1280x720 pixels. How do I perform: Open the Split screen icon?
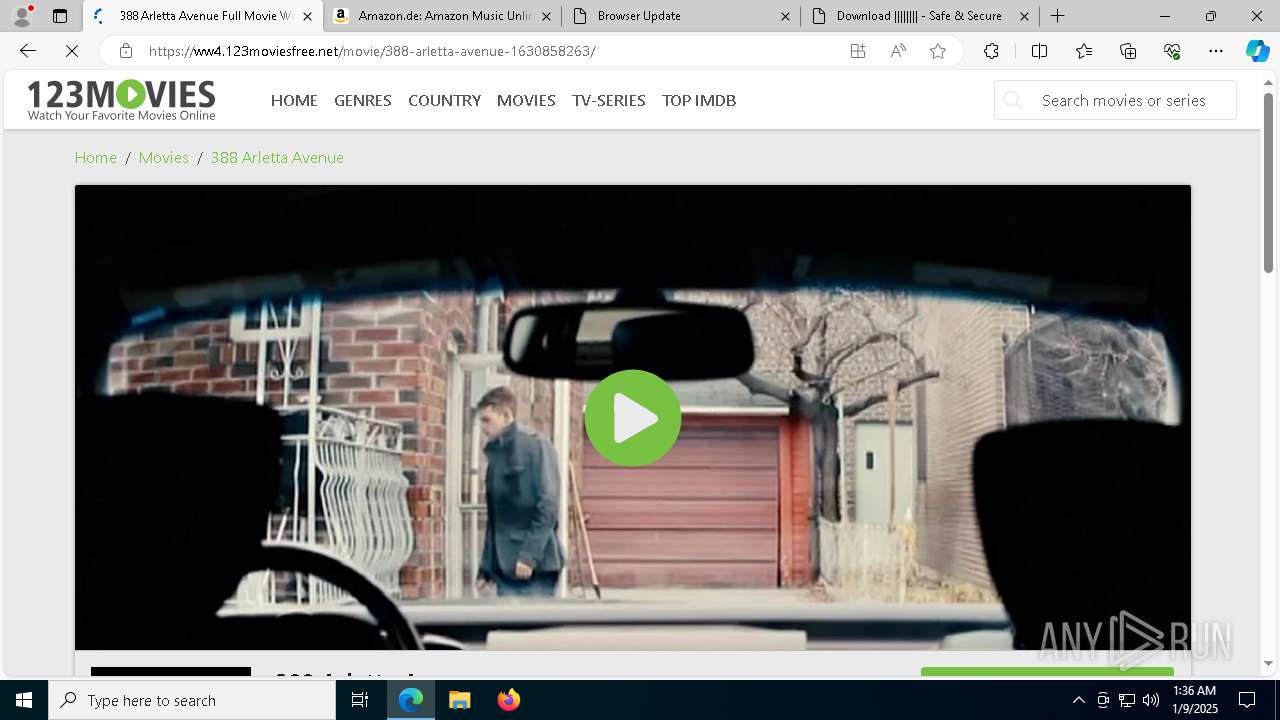click(1039, 51)
